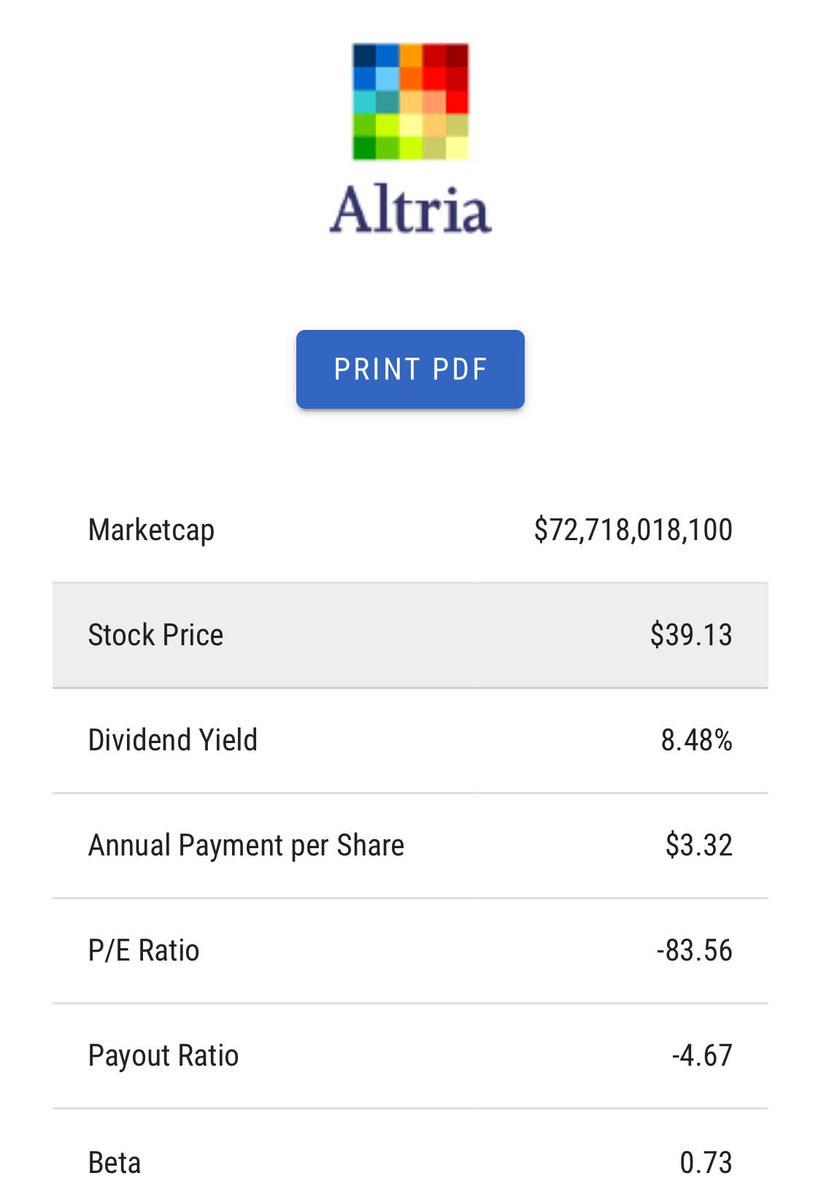Viewport: 821px width, 1200px height.
Task: Click the PRINT PDF button
Action: pos(410,369)
